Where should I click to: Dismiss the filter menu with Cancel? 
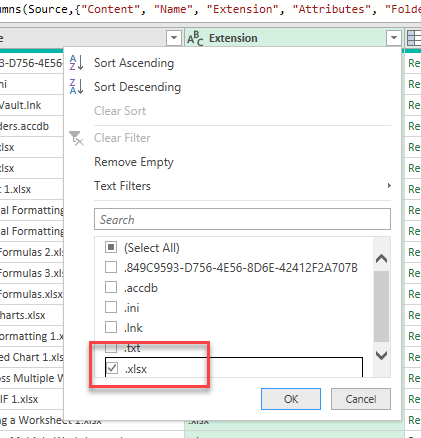(x=361, y=399)
